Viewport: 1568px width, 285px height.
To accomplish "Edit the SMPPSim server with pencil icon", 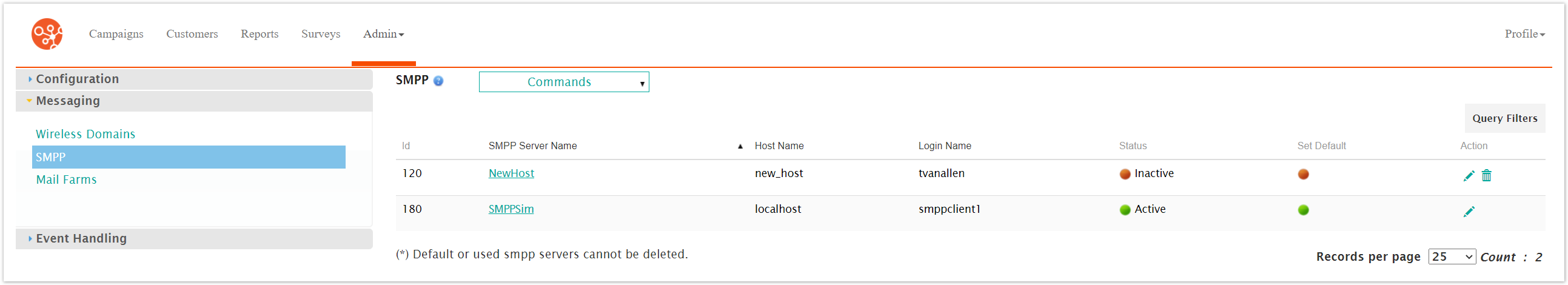I will point(1468,211).
